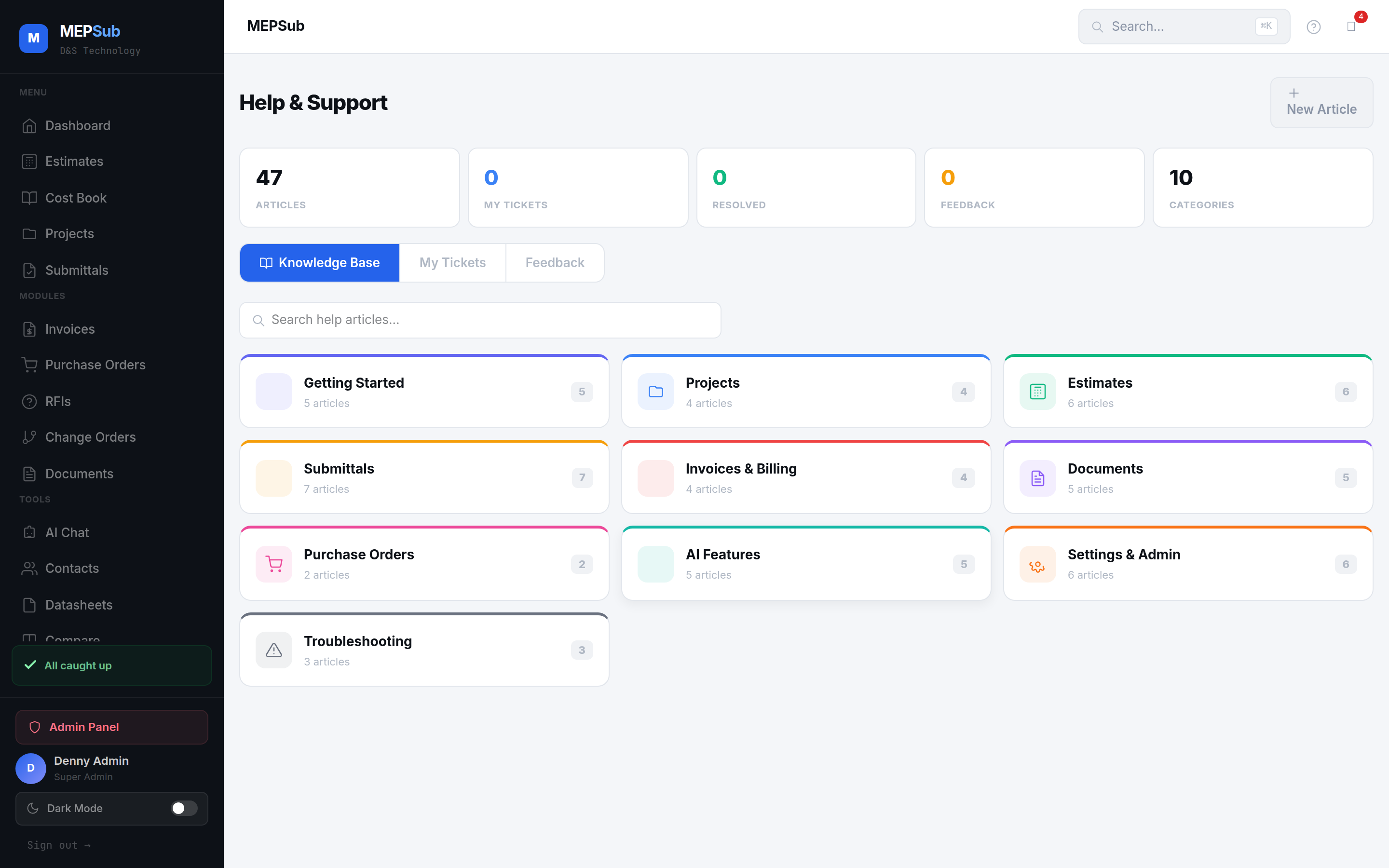This screenshot has width=1389, height=868.
Task: Click the Denny Admin avatar
Action: click(x=30, y=768)
